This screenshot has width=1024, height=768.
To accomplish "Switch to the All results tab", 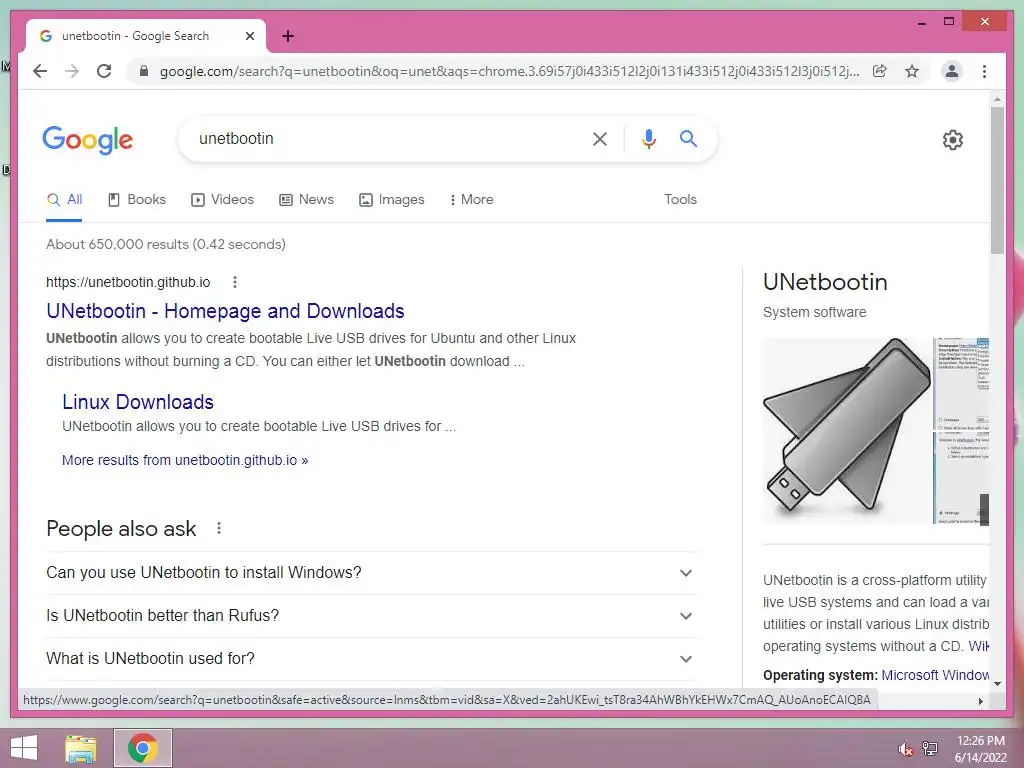I will [65, 200].
